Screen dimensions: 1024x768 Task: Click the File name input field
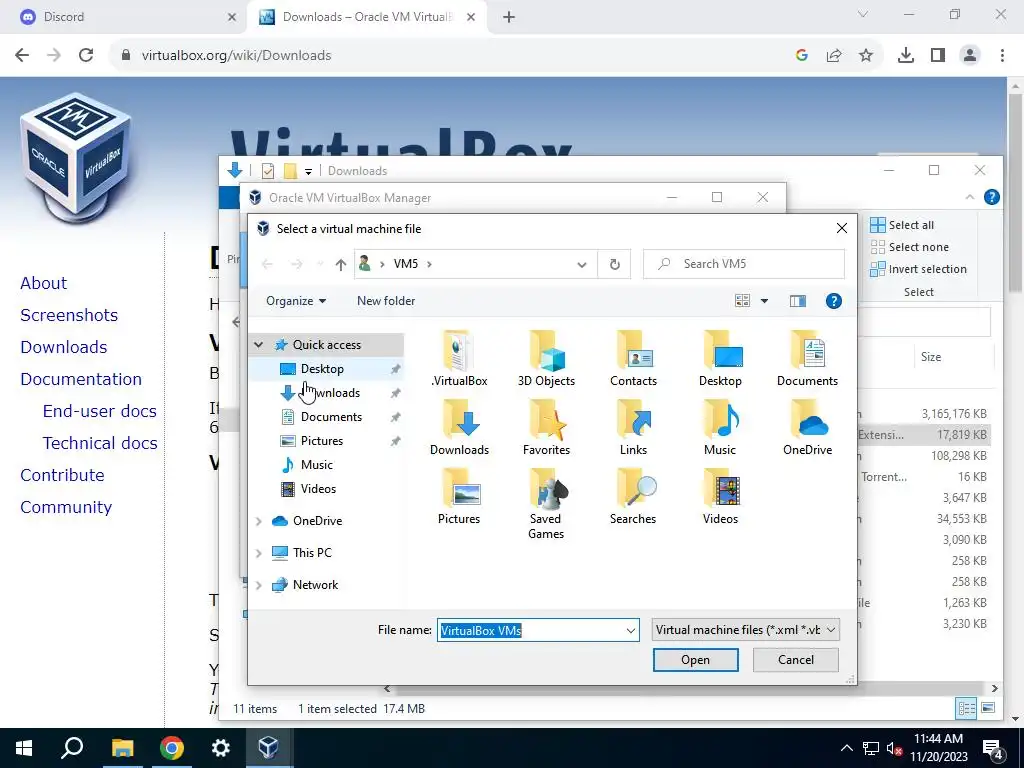pyautogui.click(x=530, y=630)
